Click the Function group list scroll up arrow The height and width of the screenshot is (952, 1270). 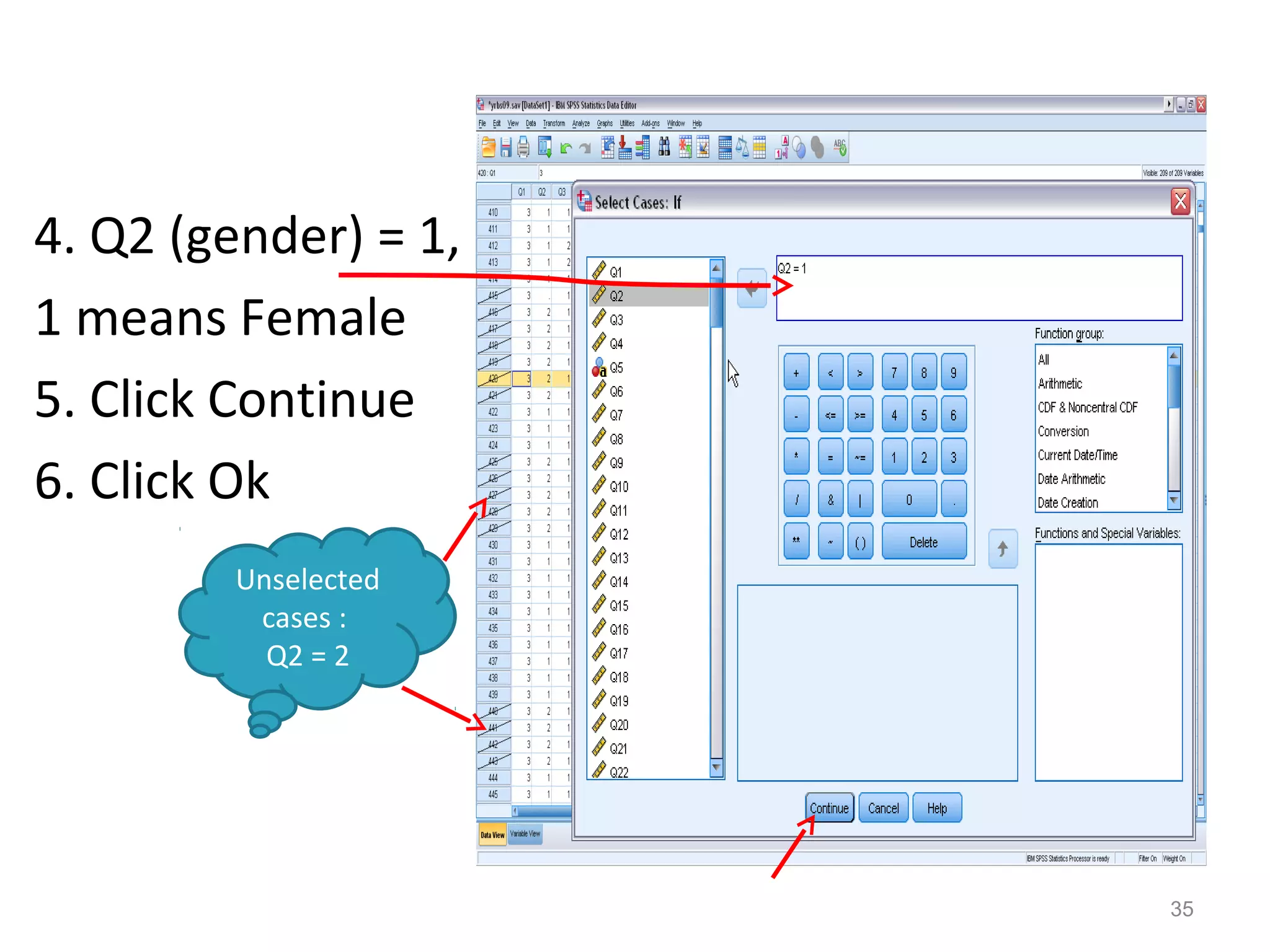(x=1173, y=355)
